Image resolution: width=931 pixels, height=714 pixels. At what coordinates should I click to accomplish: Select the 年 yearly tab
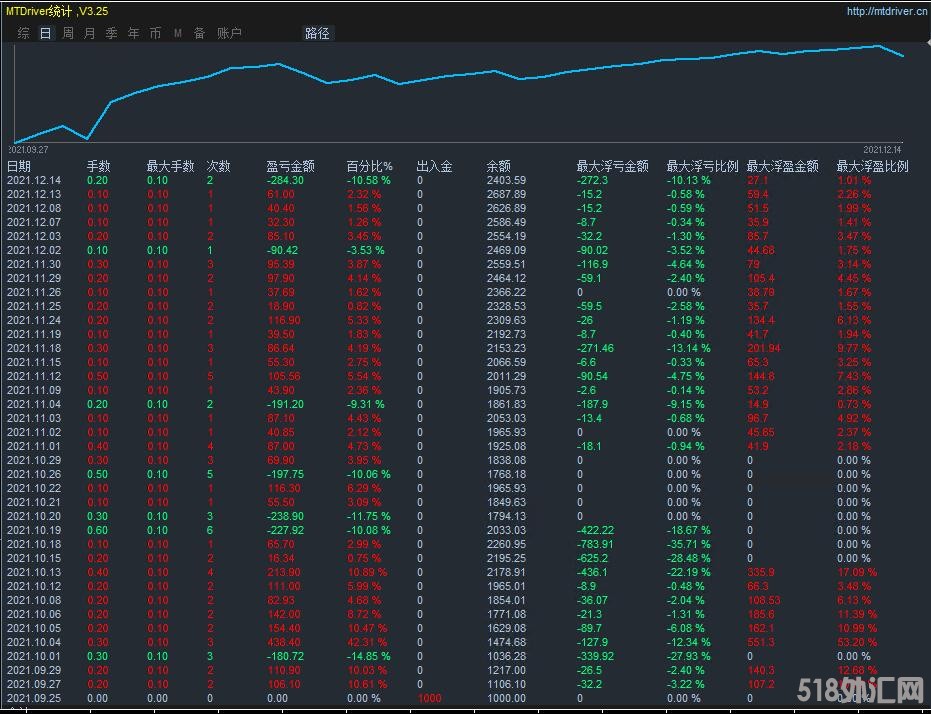pos(134,33)
